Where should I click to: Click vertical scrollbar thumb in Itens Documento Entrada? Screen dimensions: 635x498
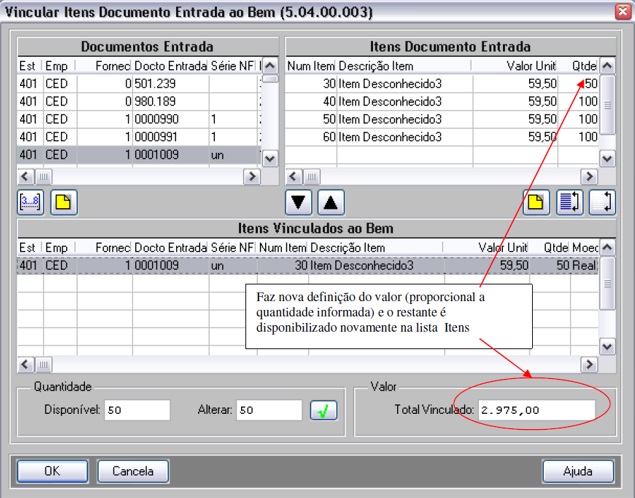click(x=607, y=105)
